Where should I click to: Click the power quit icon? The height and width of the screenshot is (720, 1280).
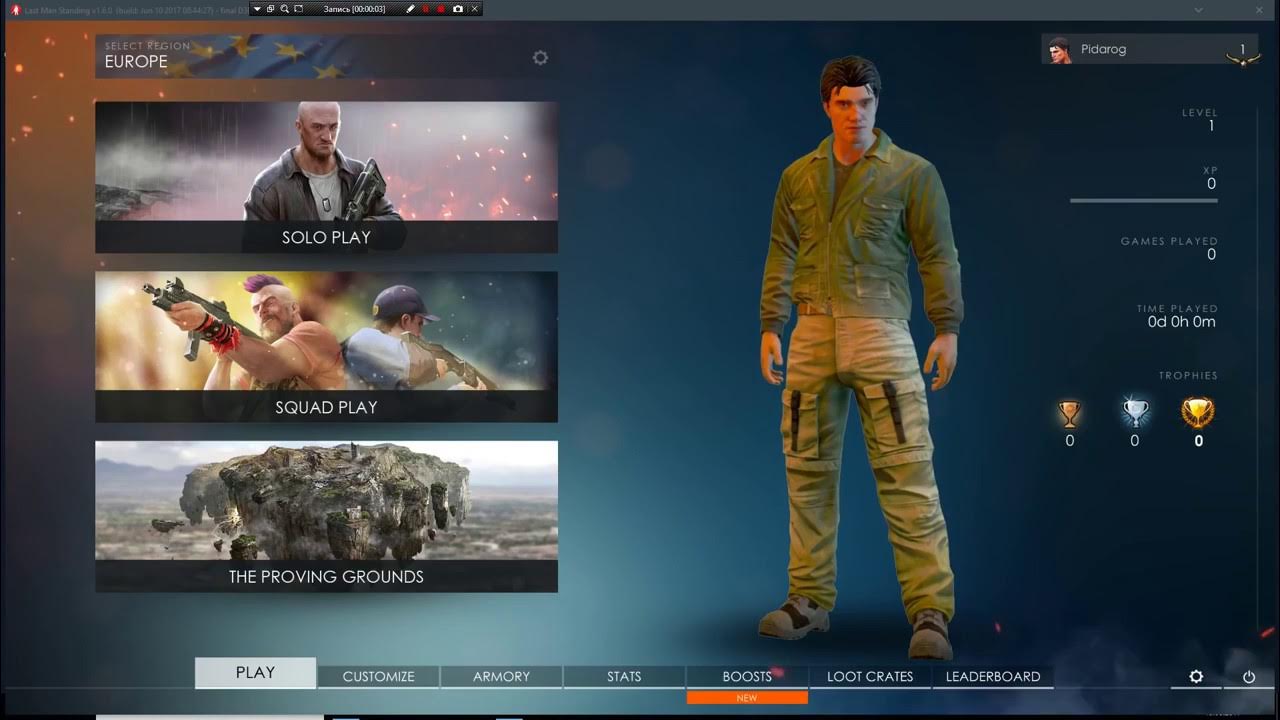tap(1249, 677)
